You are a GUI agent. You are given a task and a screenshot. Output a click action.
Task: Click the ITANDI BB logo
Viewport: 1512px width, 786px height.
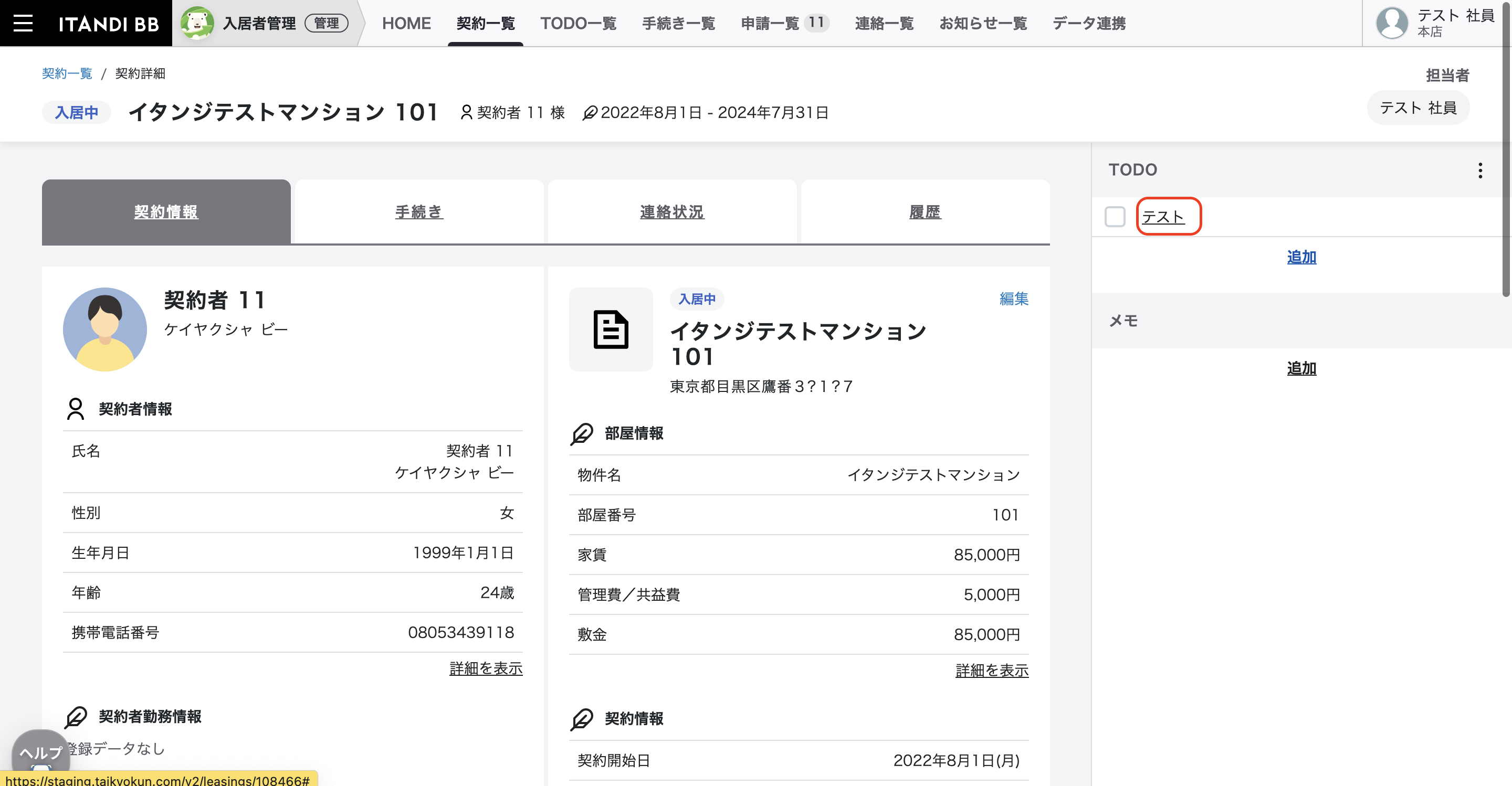[109, 24]
